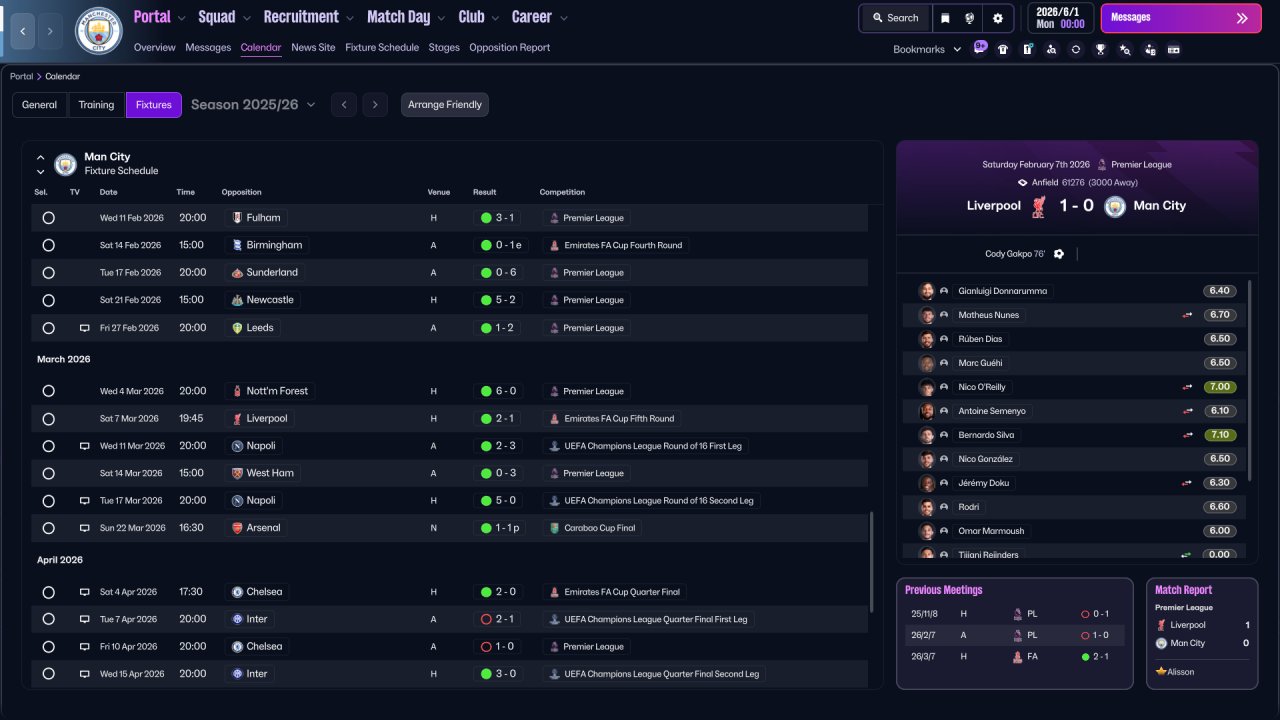Click the bookmark icon beside Search
Image resolution: width=1280 pixels, height=720 pixels.
click(x=945, y=18)
